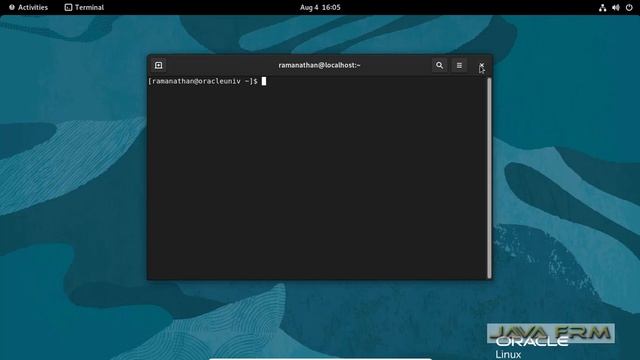Image resolution: width=640 pixels, height=360 pixels.
Task: Open a new terminal tab
Action: coord(159,65)
